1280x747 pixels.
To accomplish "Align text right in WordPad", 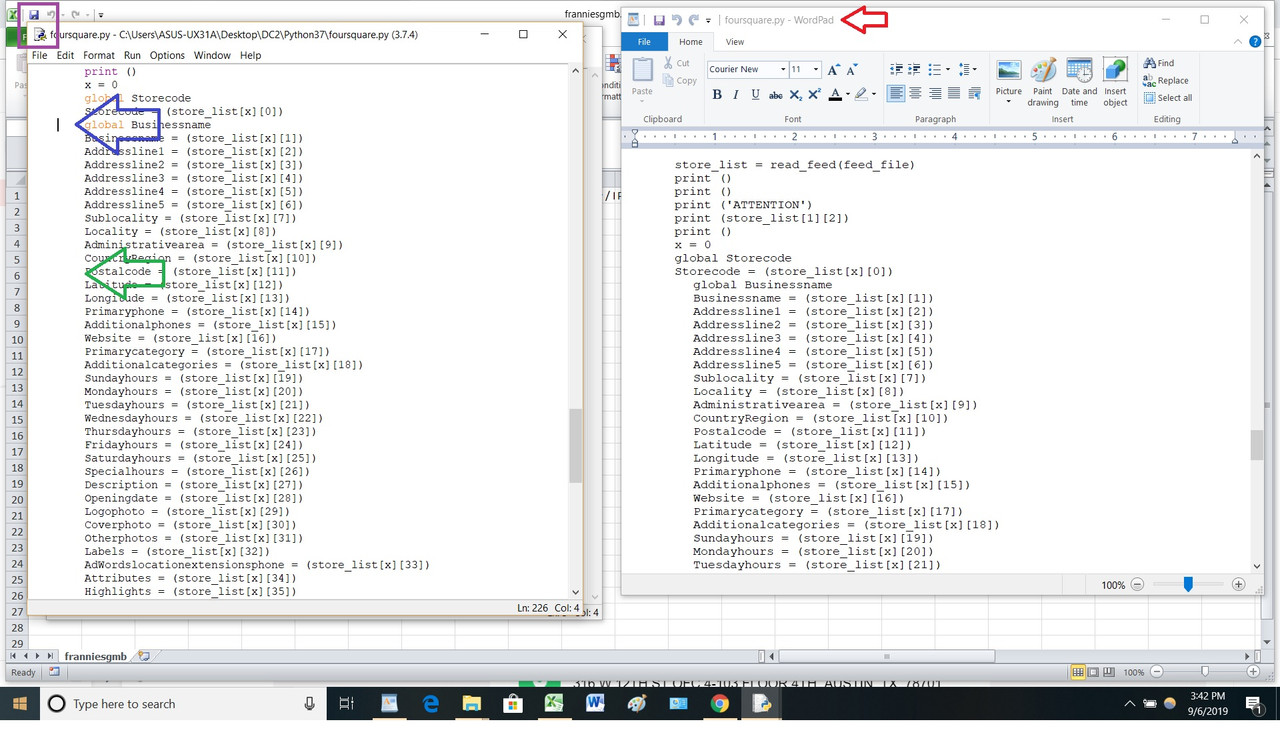I will pos(935,94).
